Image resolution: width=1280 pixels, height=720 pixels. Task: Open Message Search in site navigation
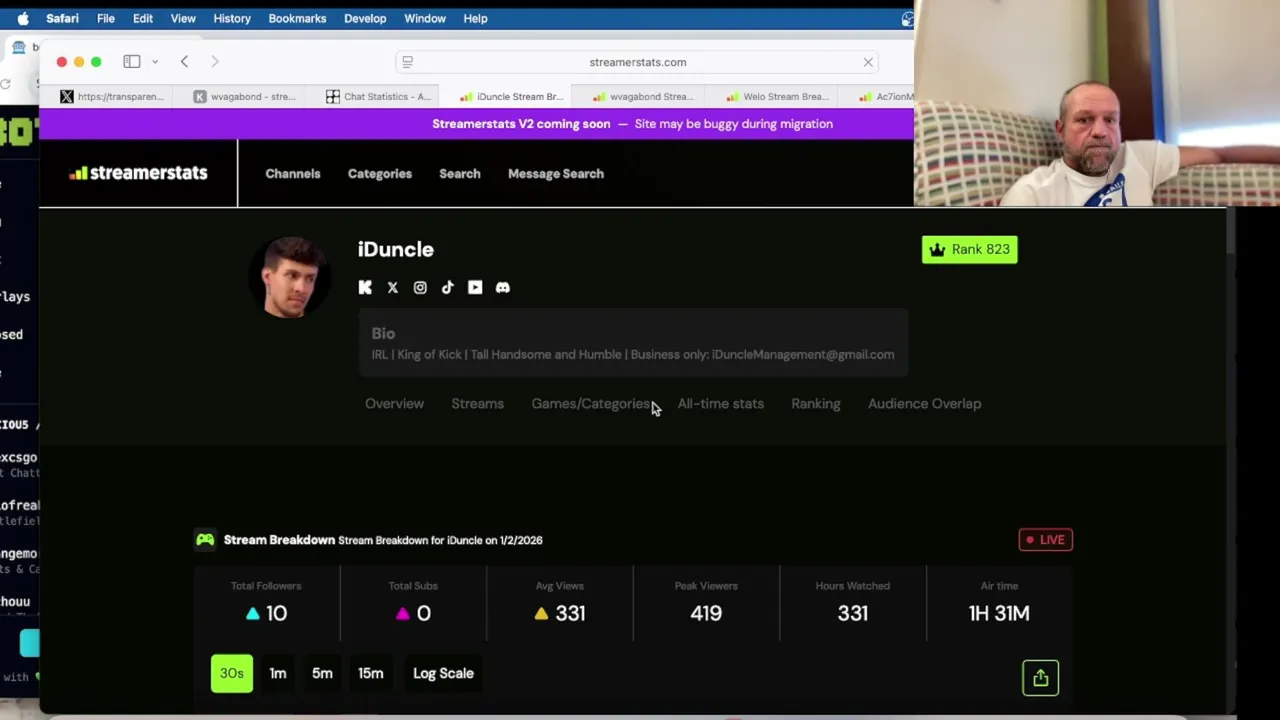(555, 174)
